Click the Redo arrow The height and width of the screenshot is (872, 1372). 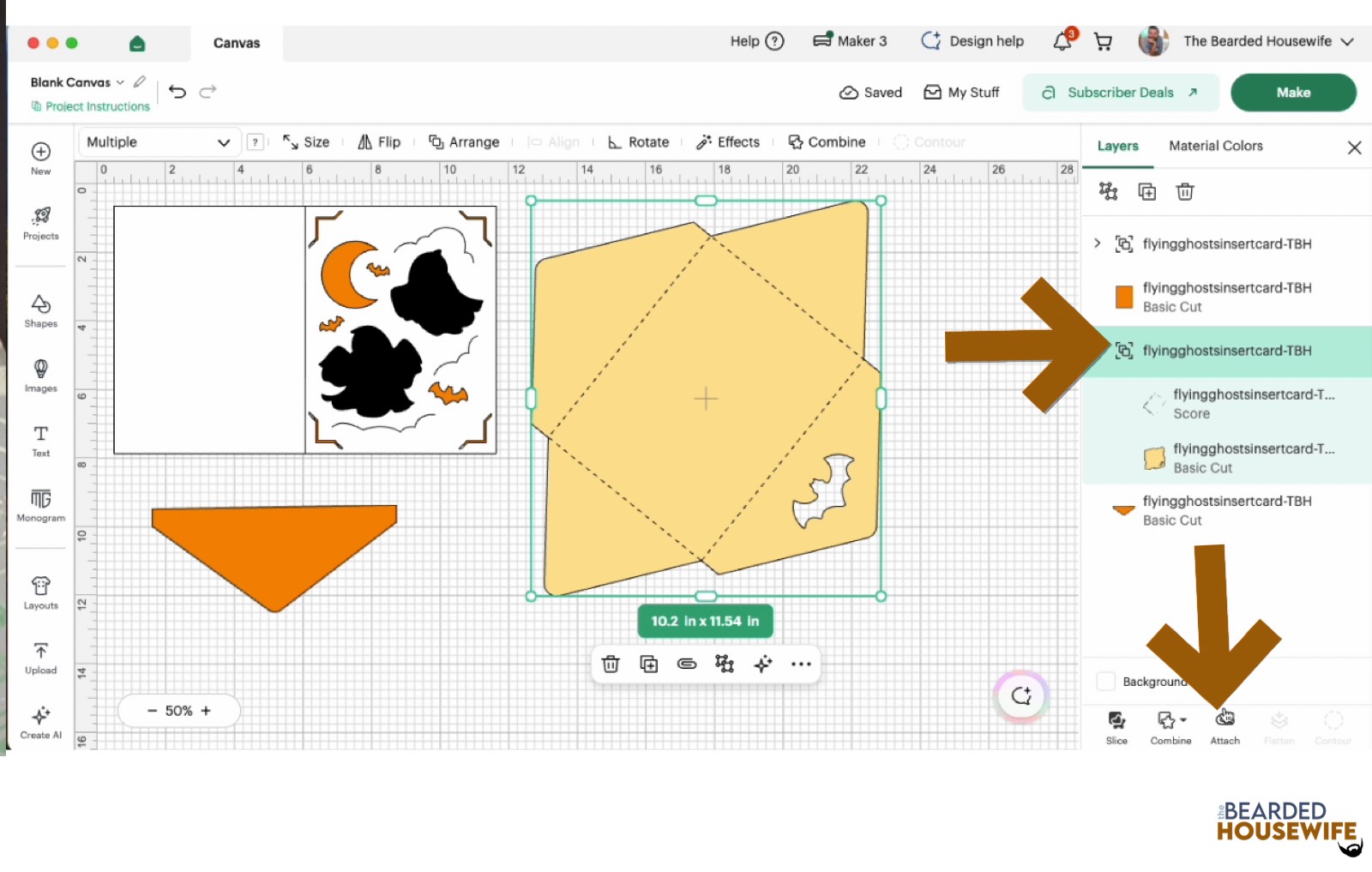click(x=208, y=92)
